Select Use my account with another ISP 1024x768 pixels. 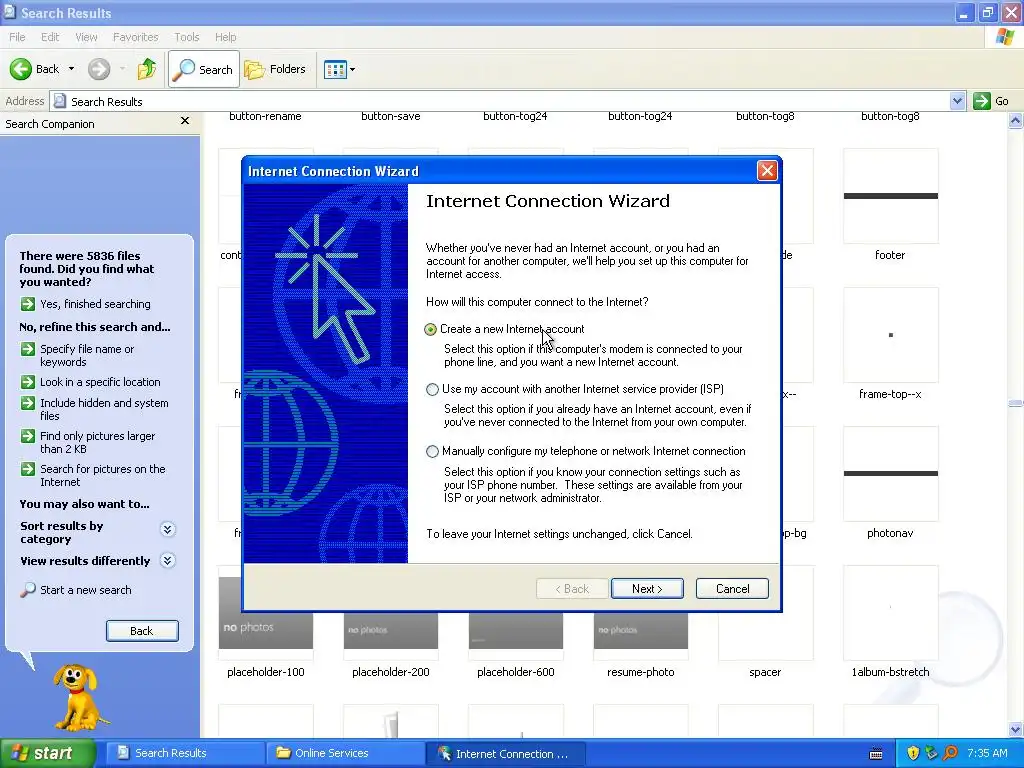tap(432, 389)
